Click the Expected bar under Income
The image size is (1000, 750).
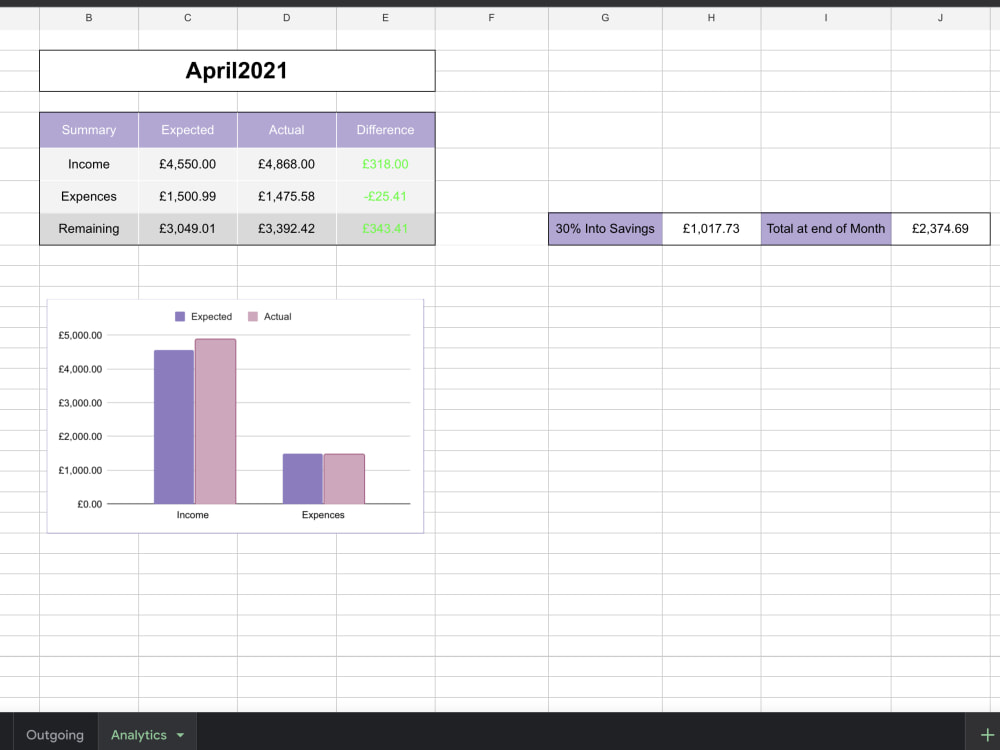pyautogui.click(x=172, y=425)
